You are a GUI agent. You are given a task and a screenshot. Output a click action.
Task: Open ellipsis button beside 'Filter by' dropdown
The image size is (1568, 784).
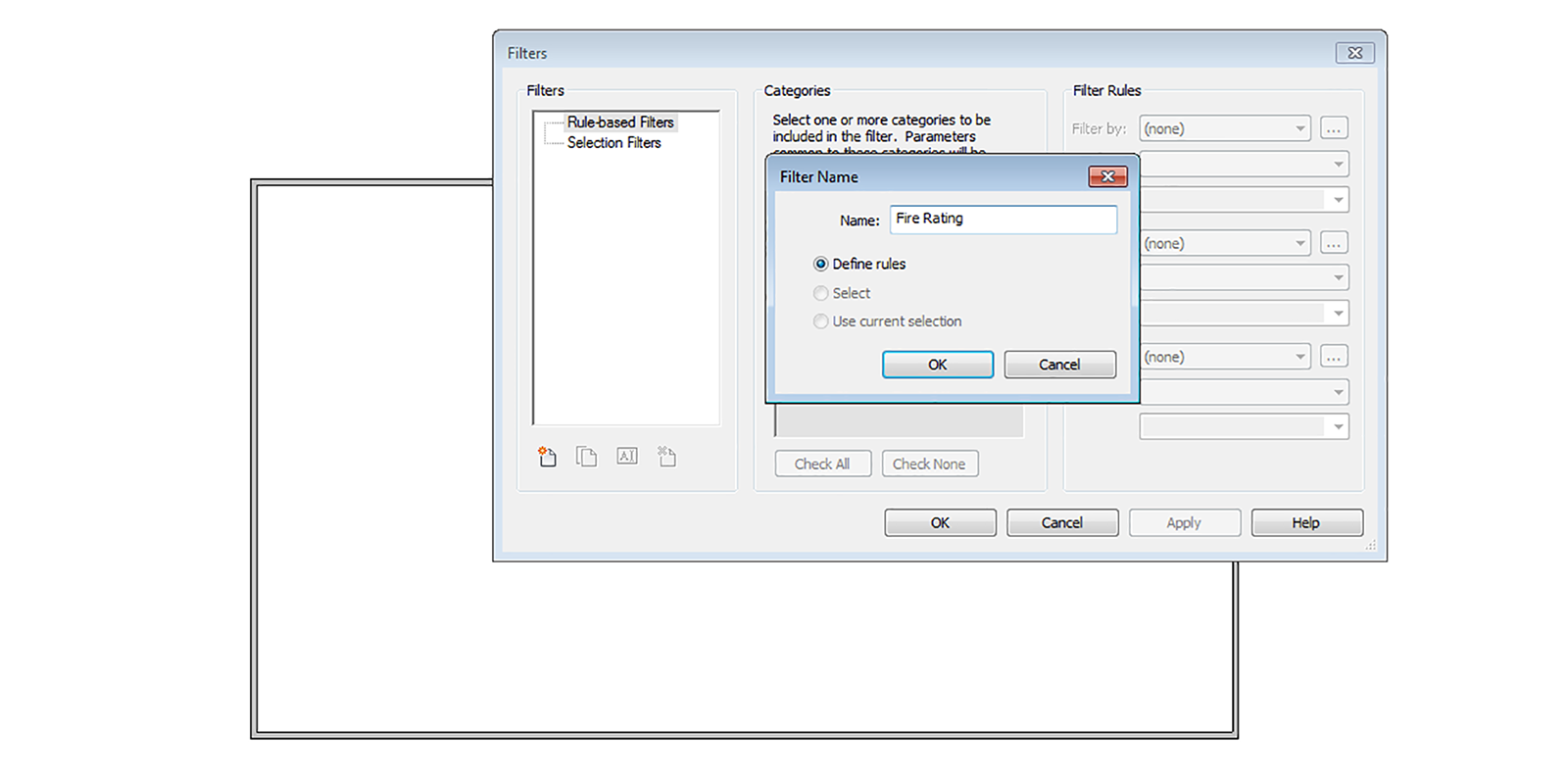click(x=1334, y=128)
